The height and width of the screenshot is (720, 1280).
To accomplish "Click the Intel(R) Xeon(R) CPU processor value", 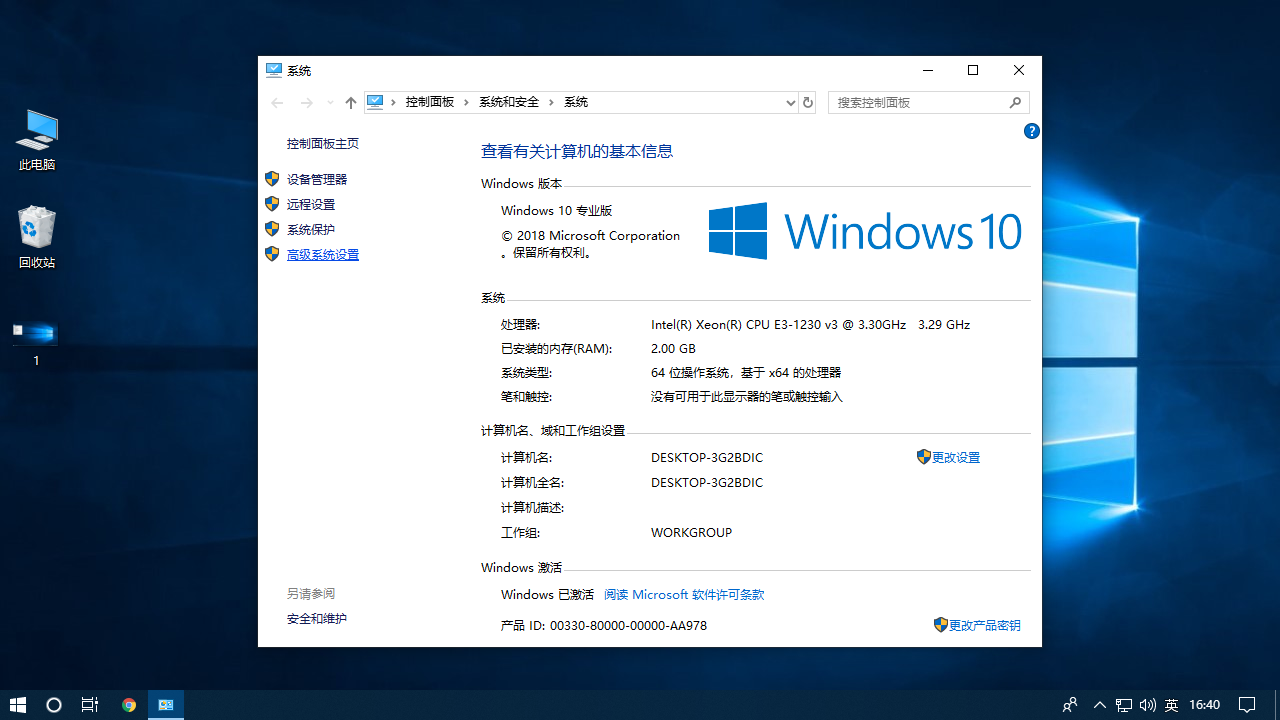I will click(811, 325).
